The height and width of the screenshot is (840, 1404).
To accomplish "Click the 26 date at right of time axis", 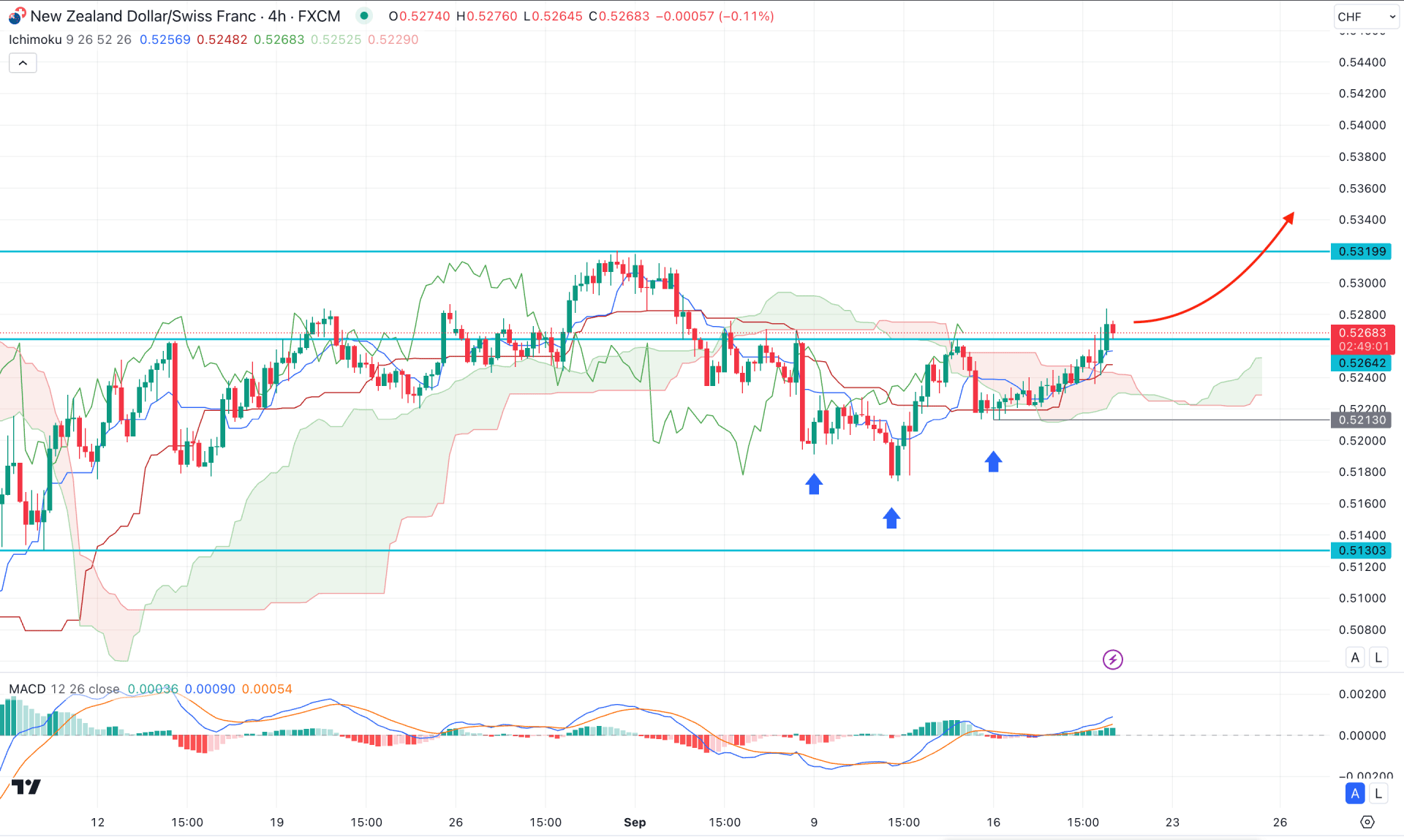I will (1280, 822).
